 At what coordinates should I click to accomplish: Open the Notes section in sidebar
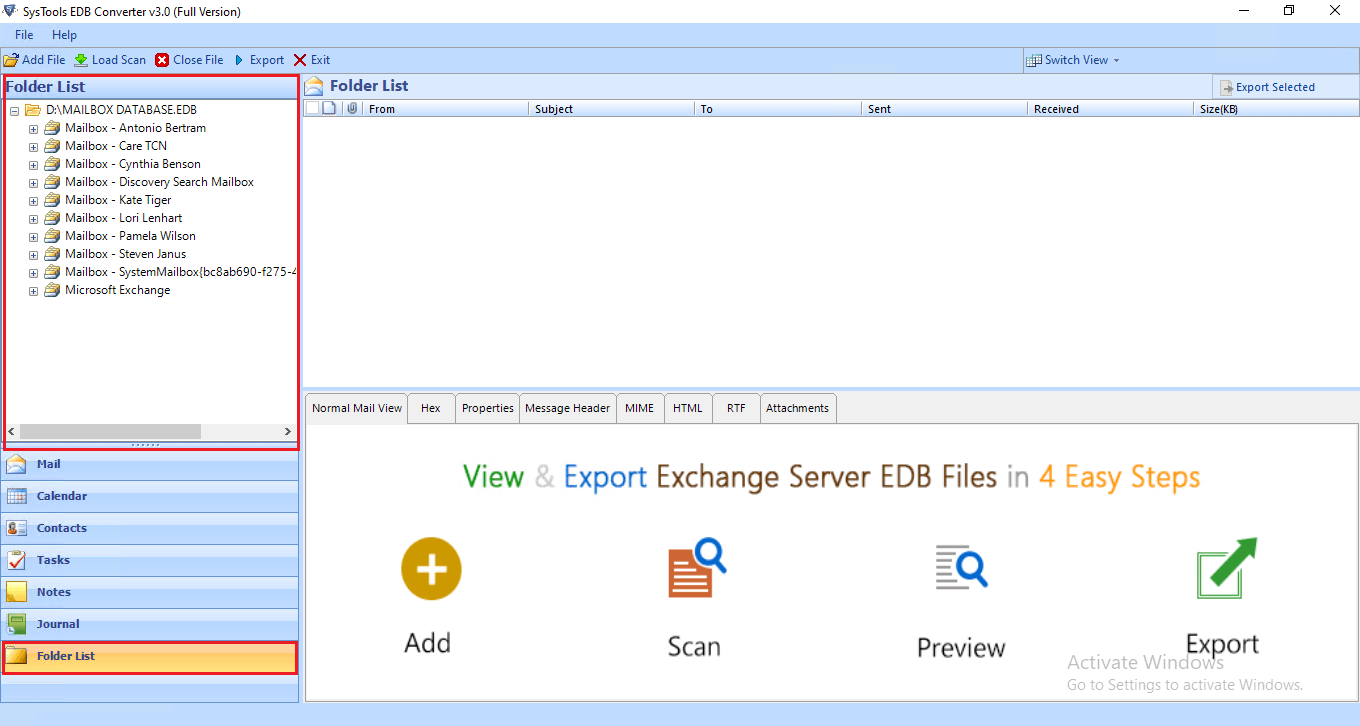pos(150,591)
